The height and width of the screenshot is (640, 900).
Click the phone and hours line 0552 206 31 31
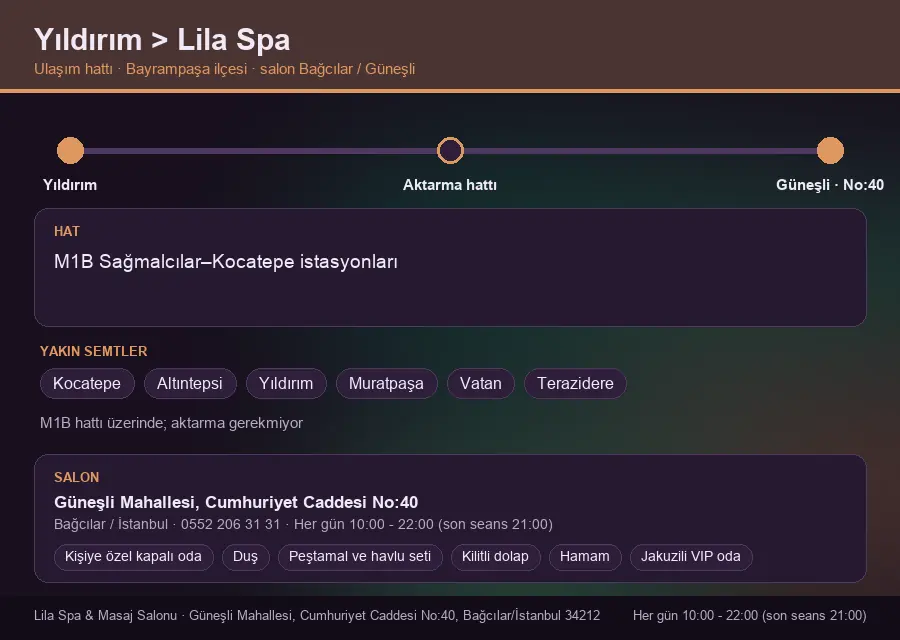[x=303, y=524]
